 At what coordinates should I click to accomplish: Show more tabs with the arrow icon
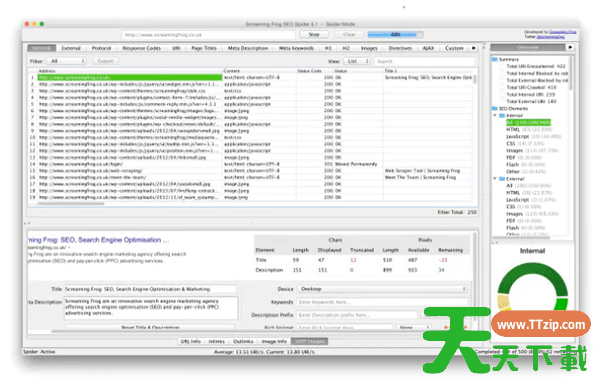[474, 48]
